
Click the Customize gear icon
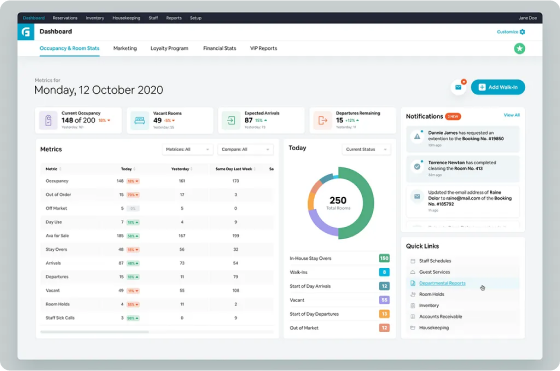[522, 32]
